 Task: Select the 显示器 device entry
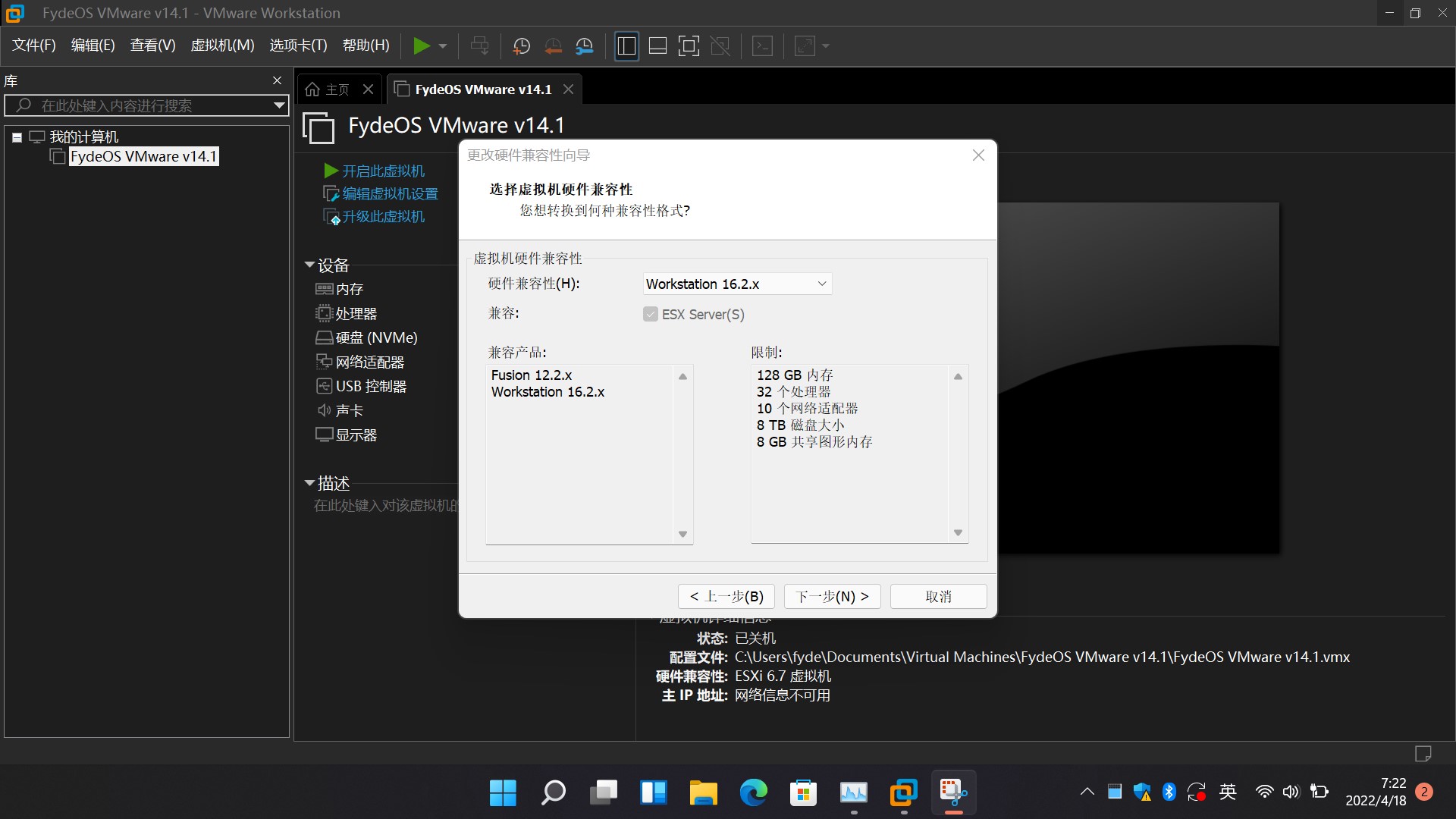click(x=347, y=435)
